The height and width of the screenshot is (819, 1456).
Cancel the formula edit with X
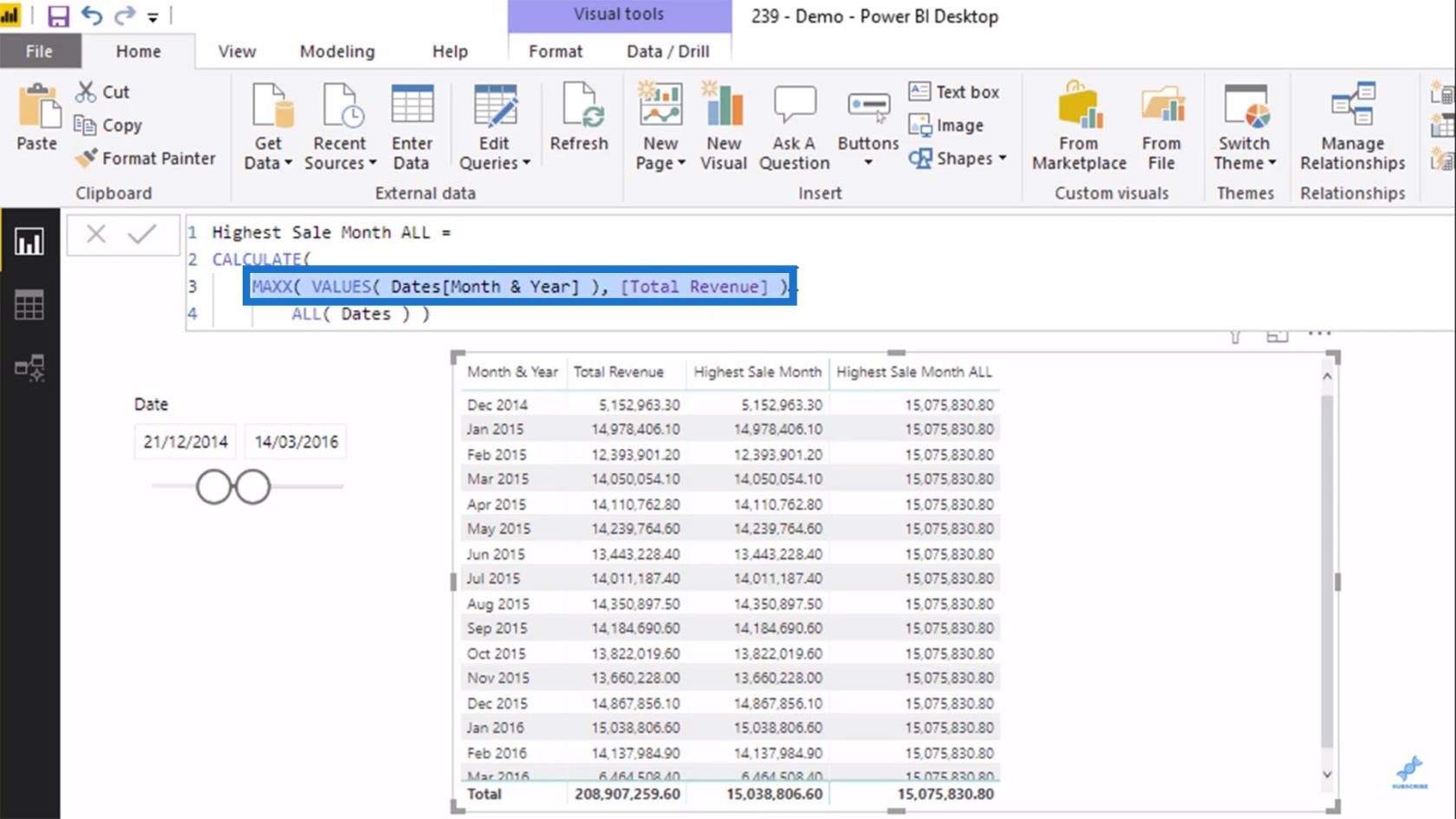[96, 234]
